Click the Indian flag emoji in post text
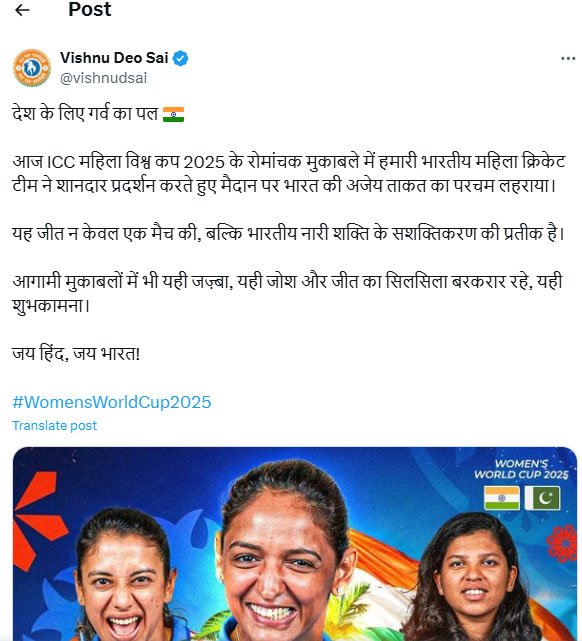 (173, 114)
